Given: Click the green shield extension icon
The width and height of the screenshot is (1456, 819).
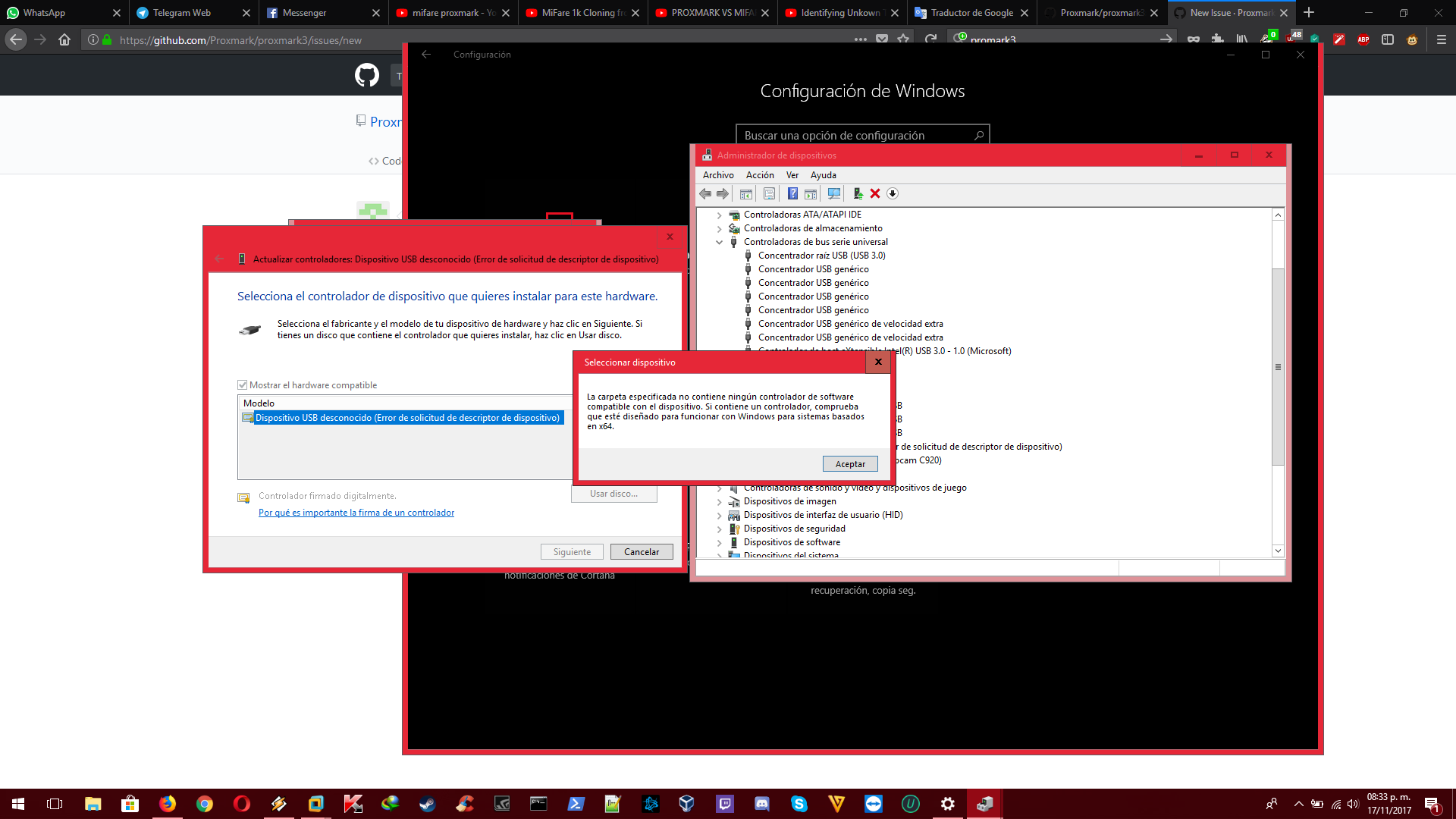Looking at the screenshot, I should click(1315, 39).
